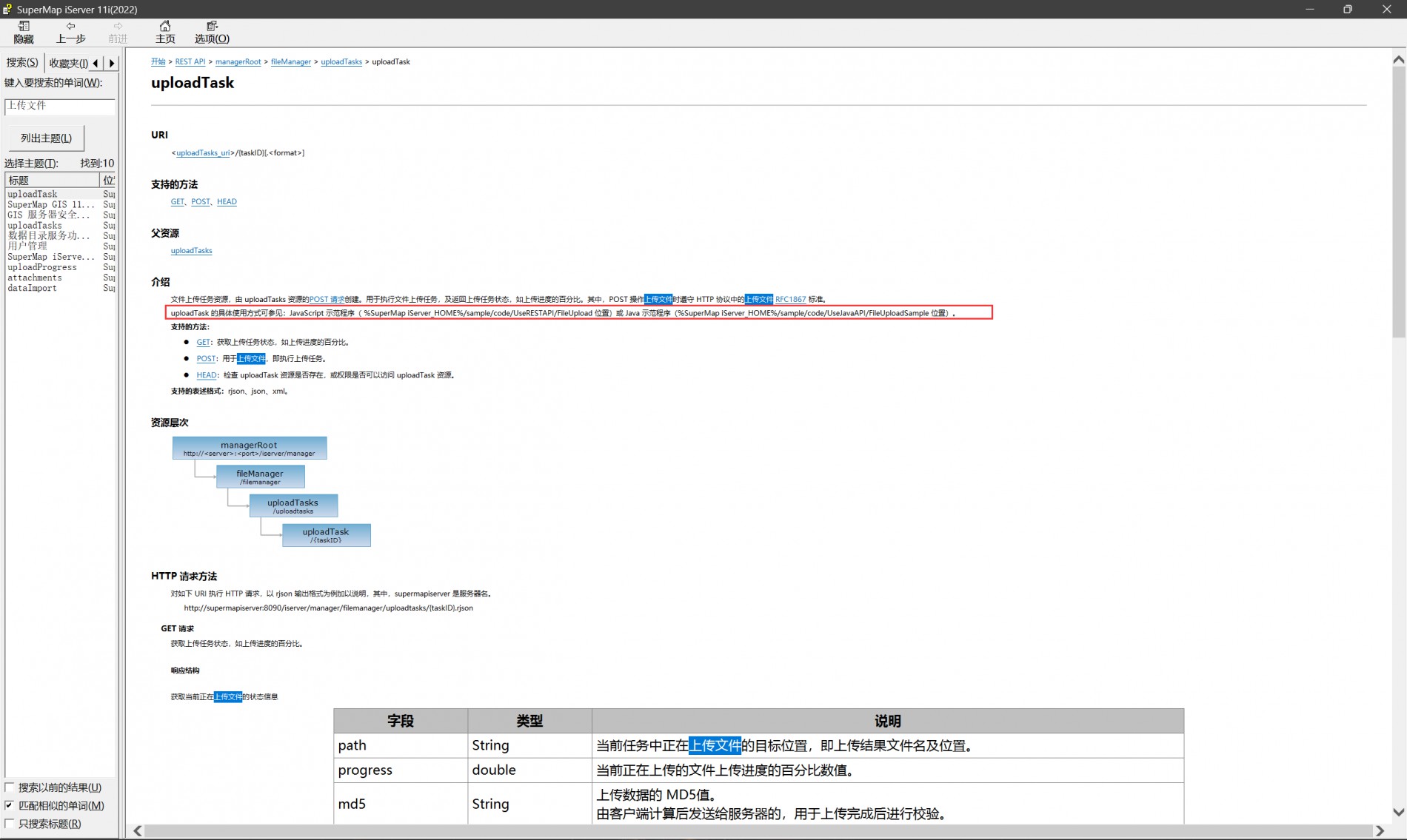Open POST link under 支持的方法
This screenshot has height=840, width=1407.
(x=200, y=201)
